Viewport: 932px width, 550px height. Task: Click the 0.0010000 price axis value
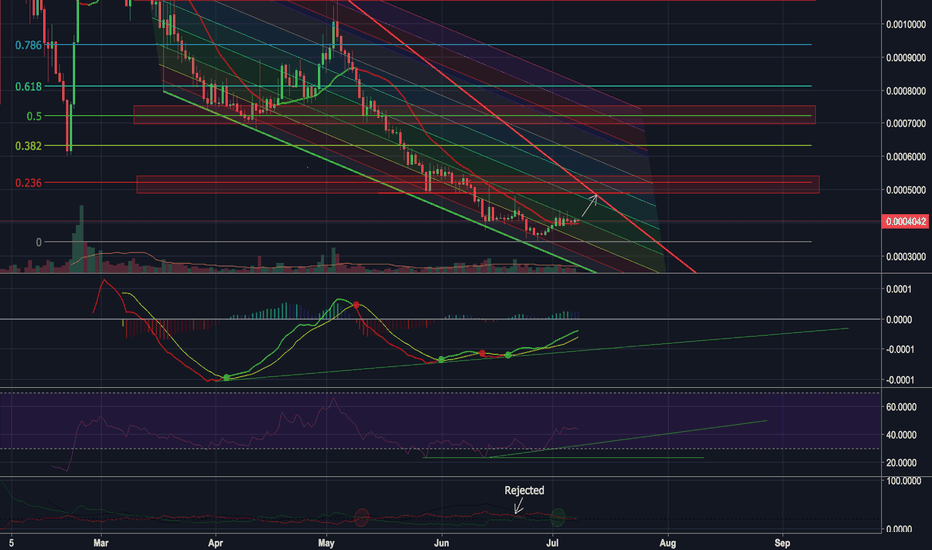(x=906, y=24)
